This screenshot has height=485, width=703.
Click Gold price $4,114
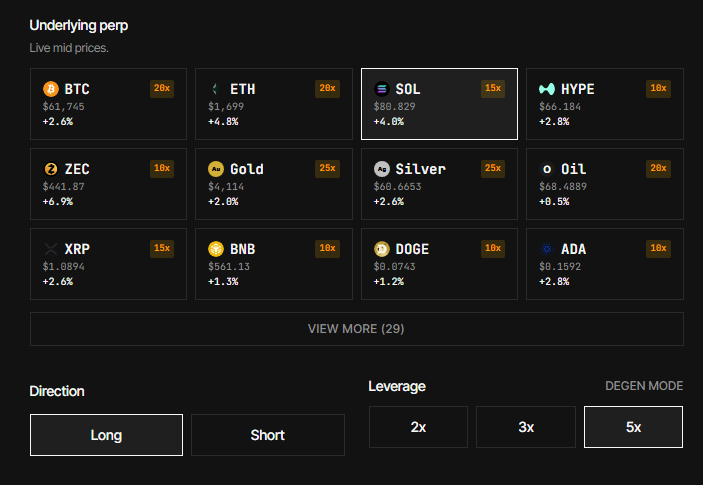[x=226, y=187]
